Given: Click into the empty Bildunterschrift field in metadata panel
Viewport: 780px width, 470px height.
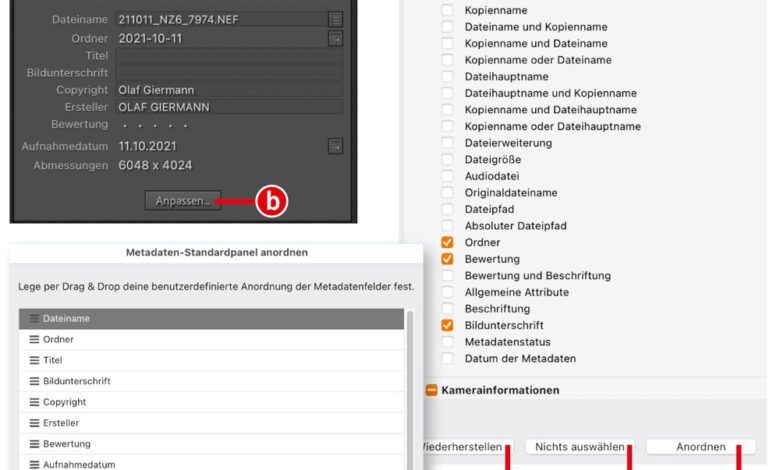Looking at the screenshot, I should click(229, 73).
